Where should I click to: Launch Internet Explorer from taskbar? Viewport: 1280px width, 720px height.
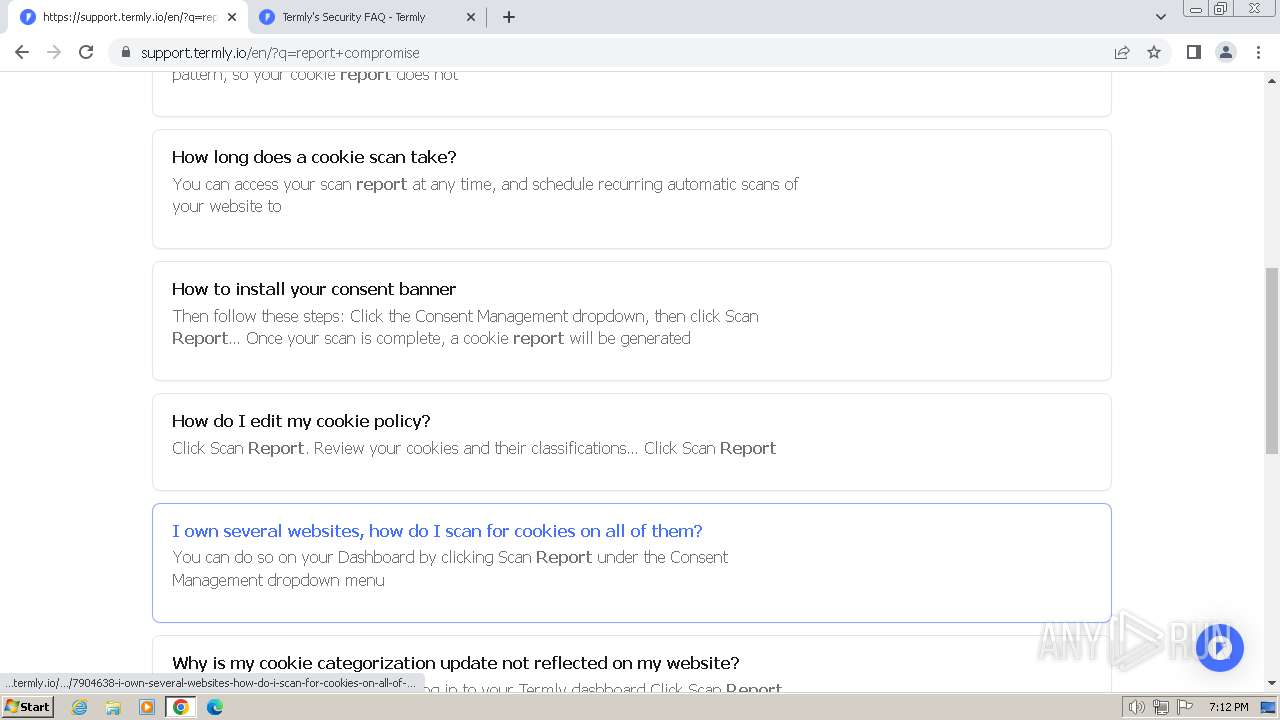point(80,707)
